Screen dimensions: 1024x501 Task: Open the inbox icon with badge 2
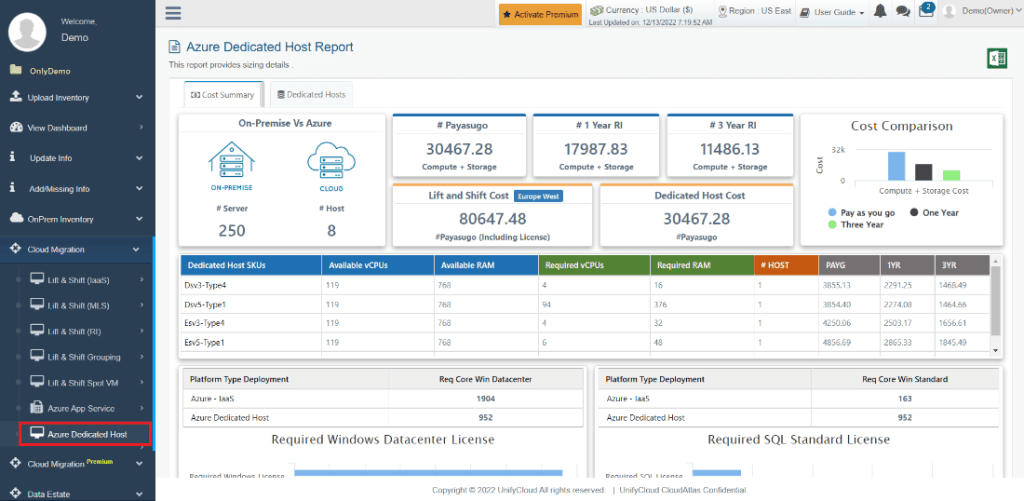(x=926, y=11)
